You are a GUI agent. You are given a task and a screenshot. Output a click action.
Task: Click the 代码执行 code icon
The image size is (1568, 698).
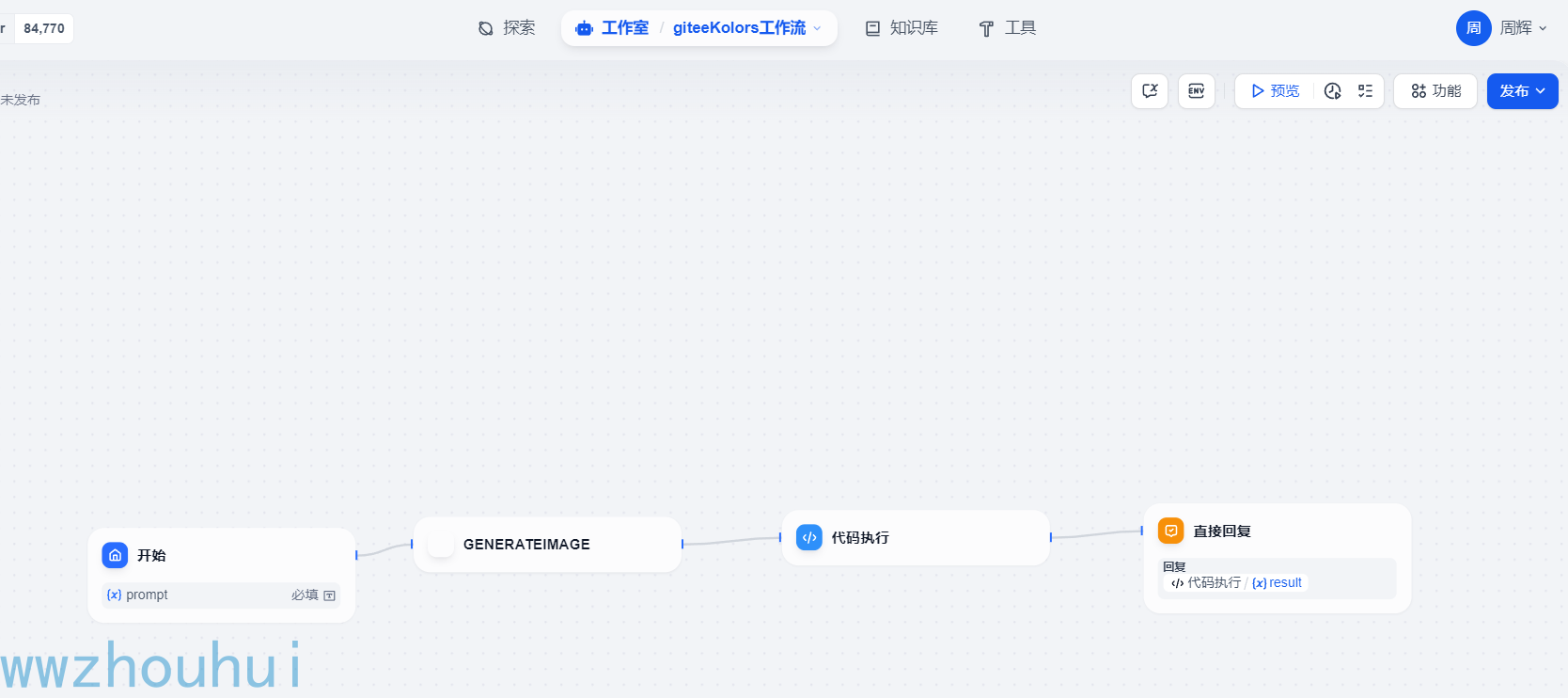tap(809, 537)
